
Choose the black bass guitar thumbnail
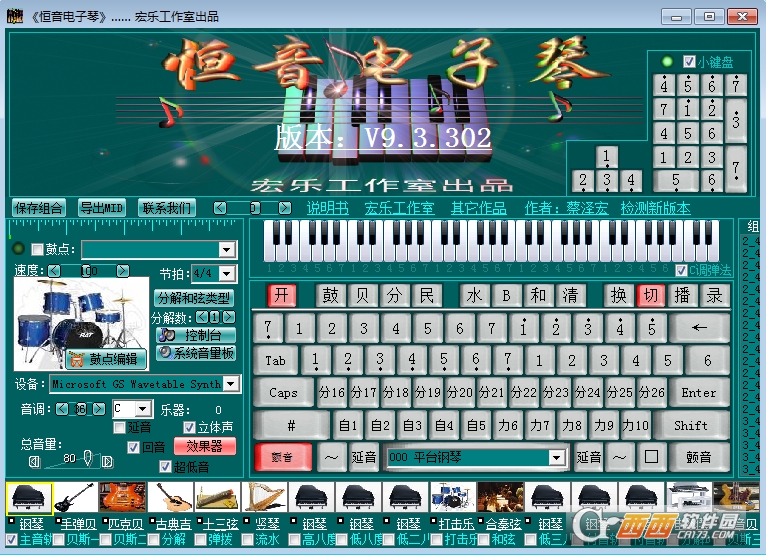click(x=75, y=497)
